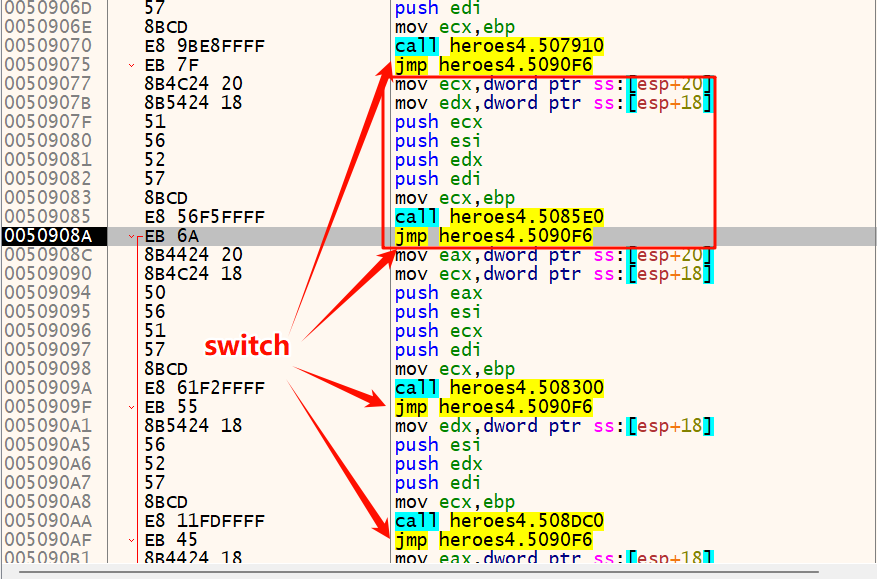Click the opcode bytes E8 11FDFFFF
This screenshot has width=877, height=579.
(205, 521)
